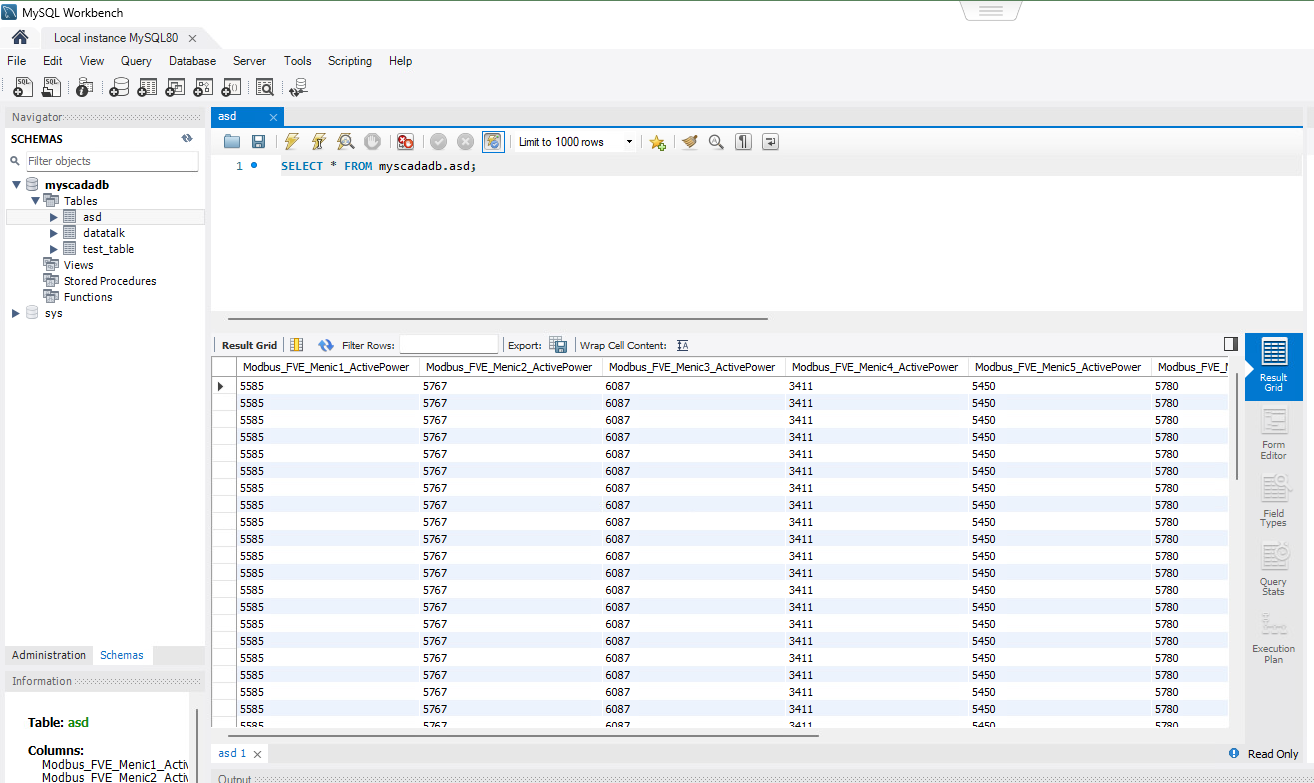Expand the datatalk table
Image resolution: width=1314 pixels, height=783 pixels.
(x=54, y=233)
